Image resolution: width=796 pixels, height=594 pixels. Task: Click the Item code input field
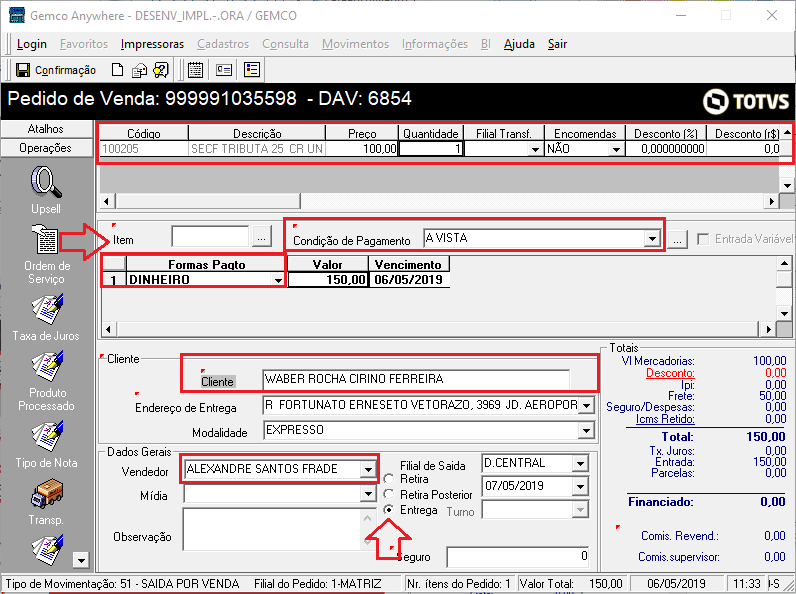pos(210,237)
